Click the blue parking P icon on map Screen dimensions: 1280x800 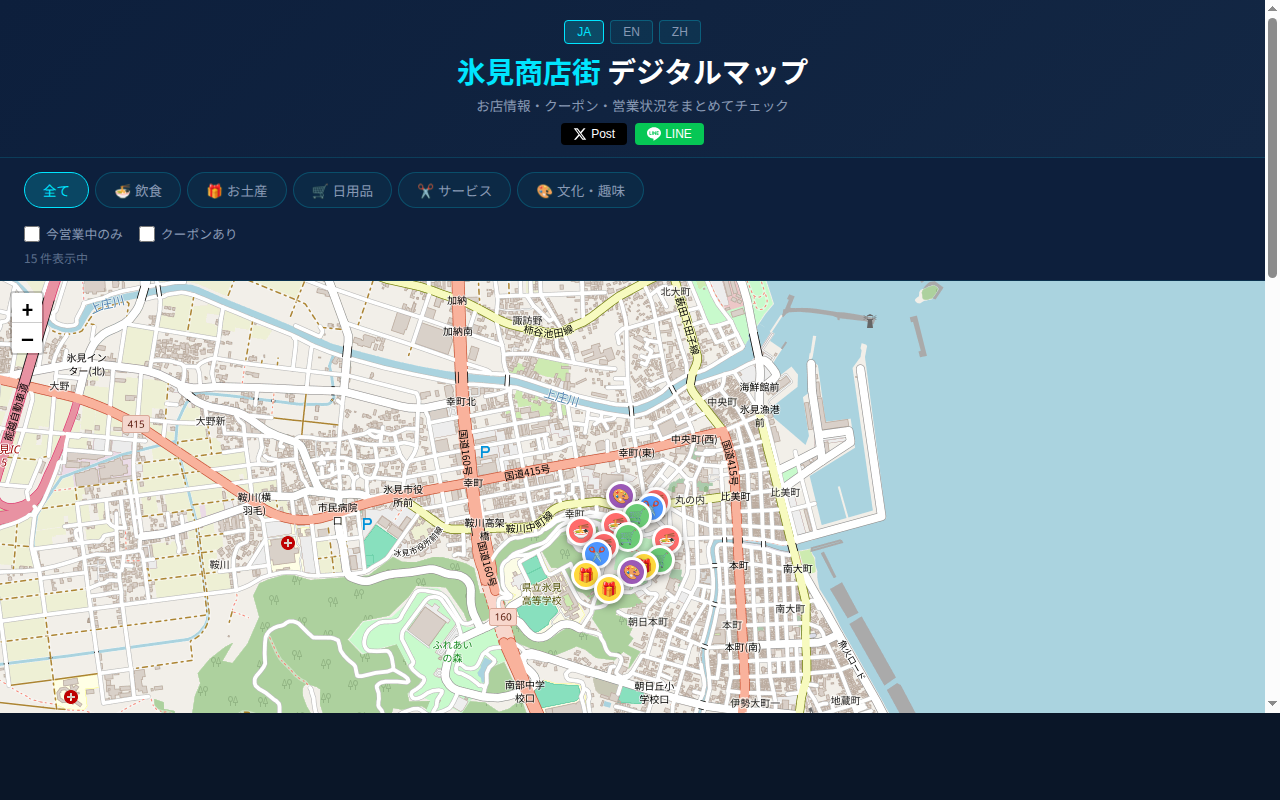tap(485, 452)
